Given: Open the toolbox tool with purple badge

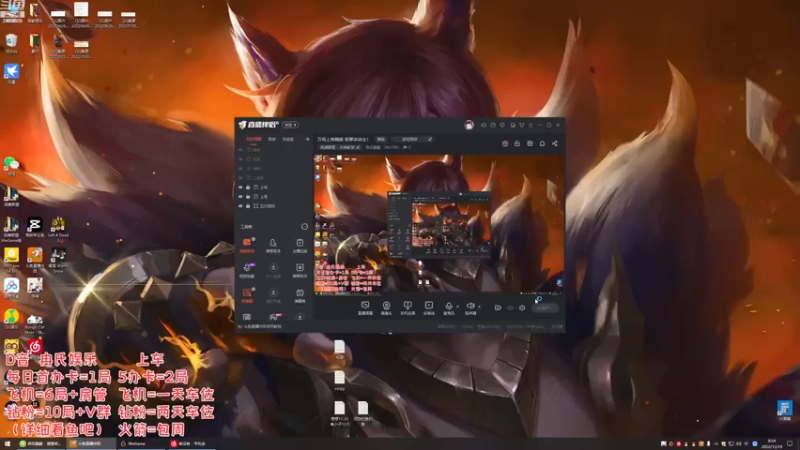Looking at the screenshot, I should click(247, 269).
